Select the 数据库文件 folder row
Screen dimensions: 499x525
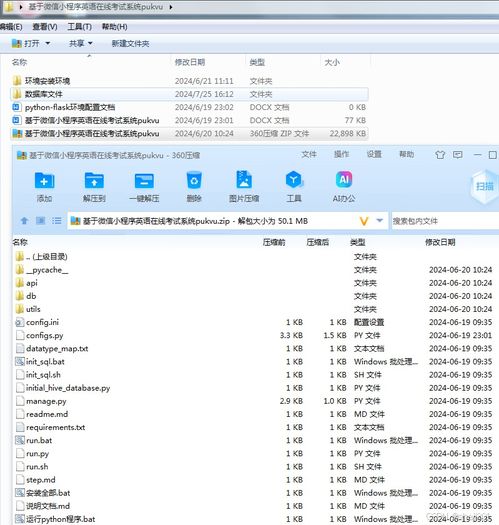tap(190, 94)
